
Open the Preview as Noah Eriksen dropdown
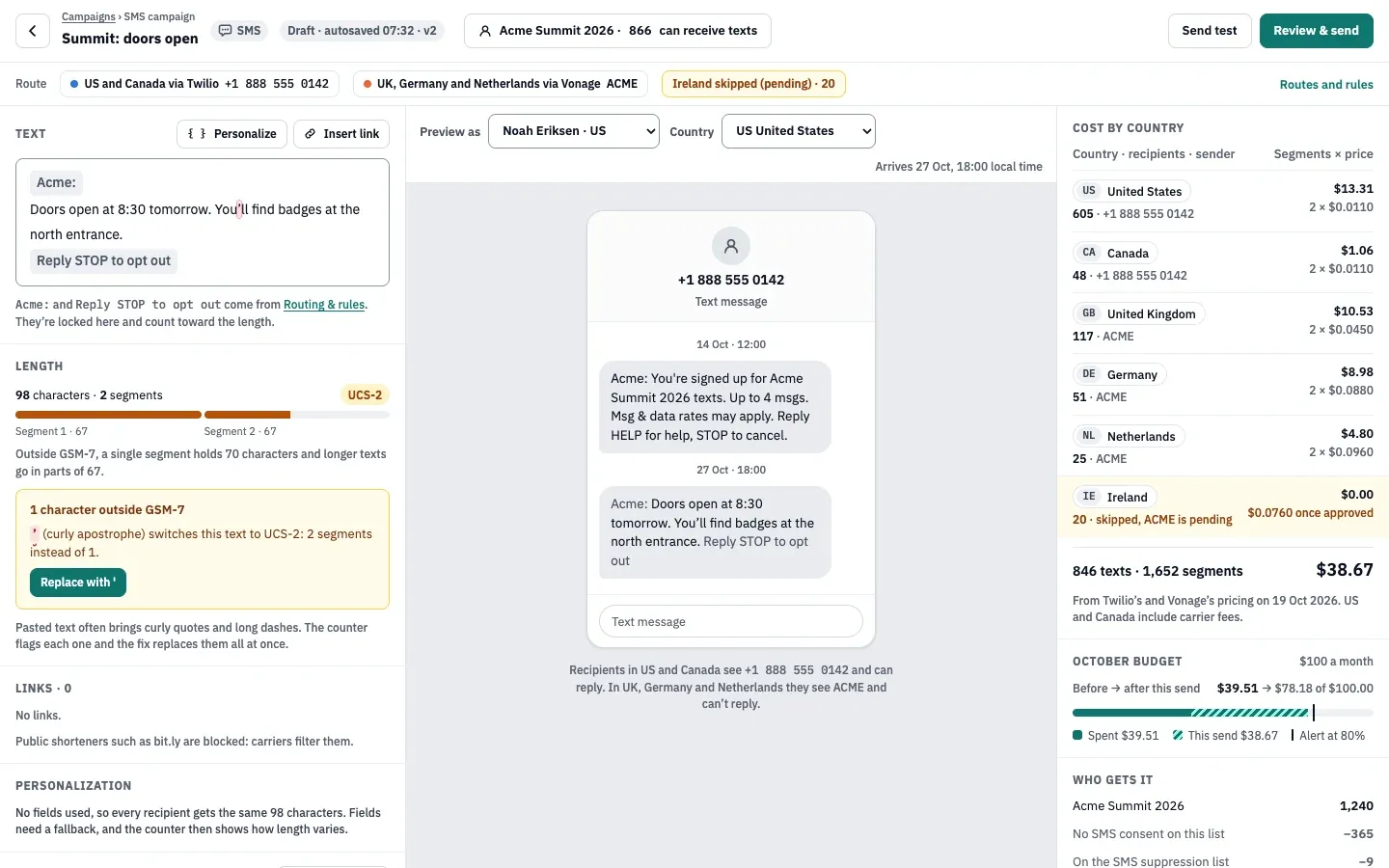click(574, 131)
